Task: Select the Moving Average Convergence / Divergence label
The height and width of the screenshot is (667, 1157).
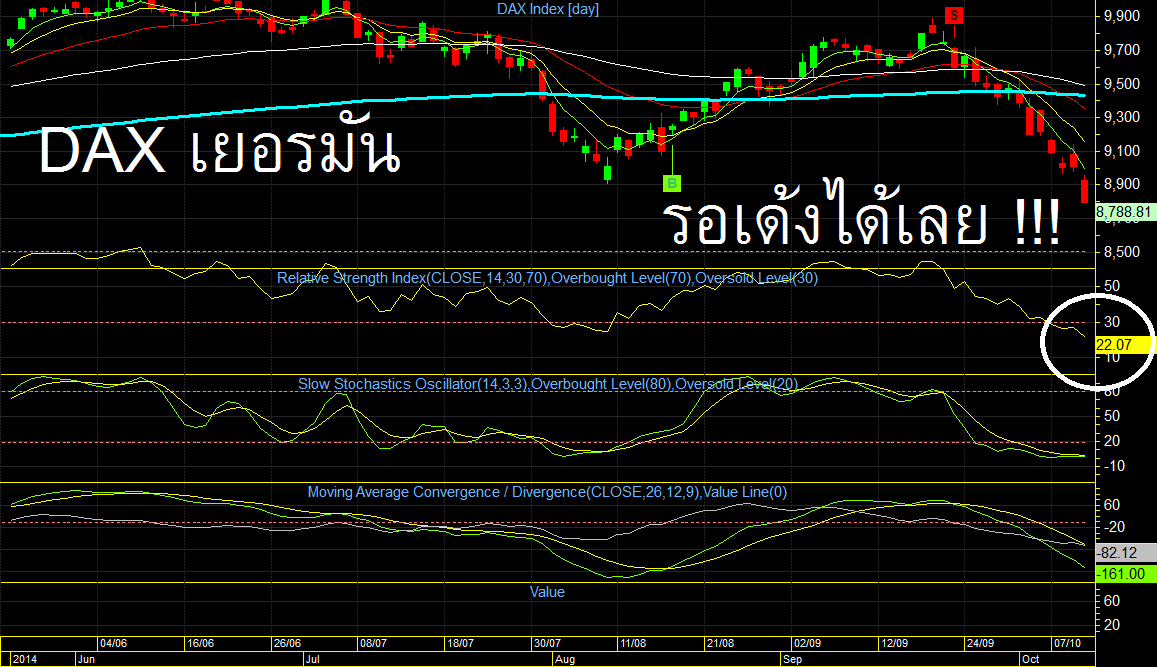Action: coord(548,492)
